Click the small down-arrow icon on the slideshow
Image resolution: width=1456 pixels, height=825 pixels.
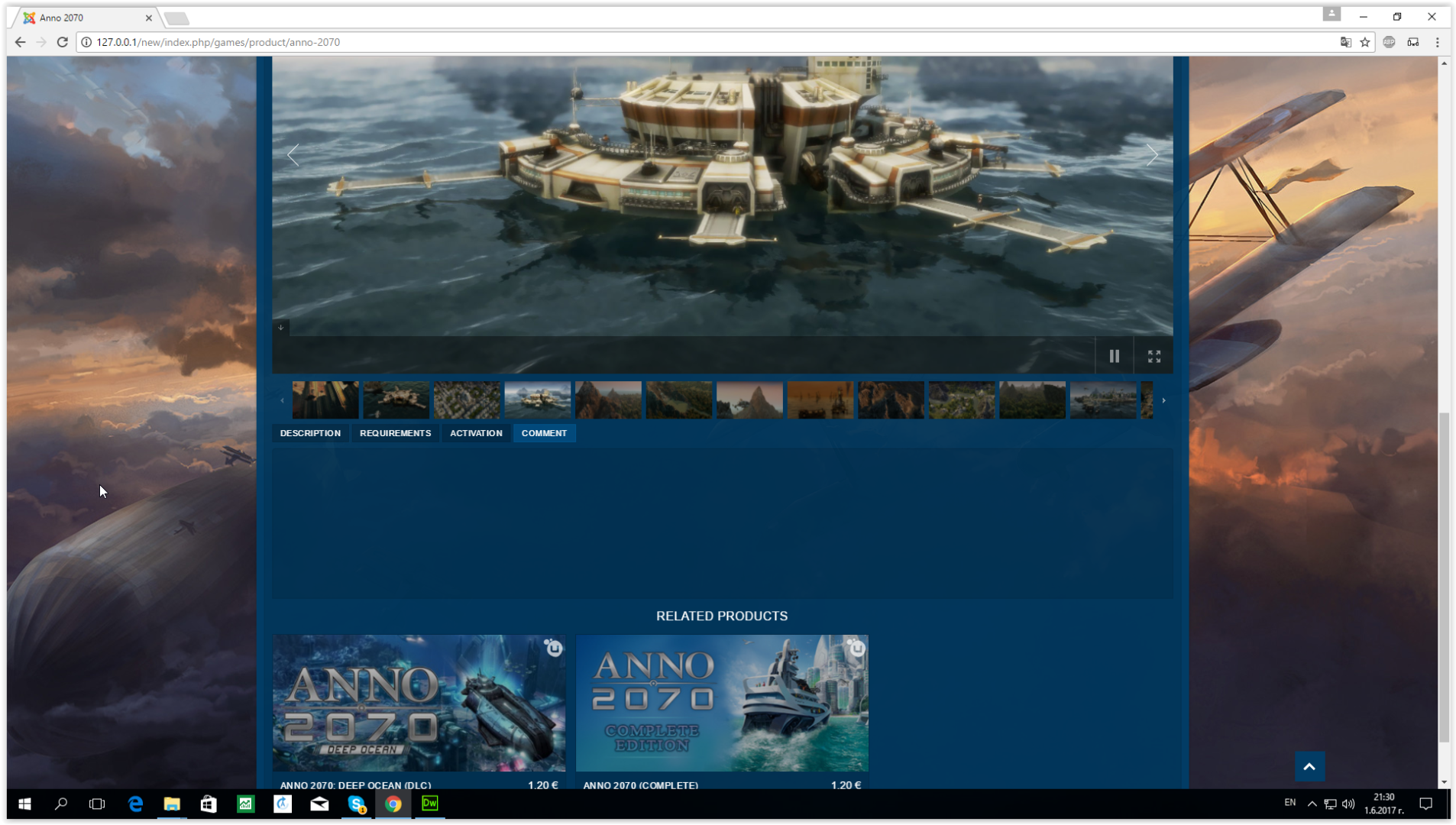(x=280, y=328)
